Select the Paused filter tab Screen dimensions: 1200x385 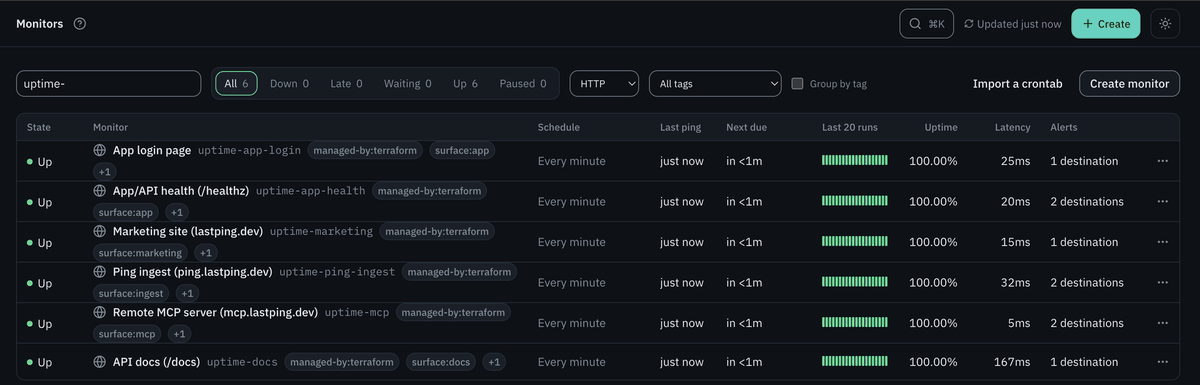[x=523, y=84]
